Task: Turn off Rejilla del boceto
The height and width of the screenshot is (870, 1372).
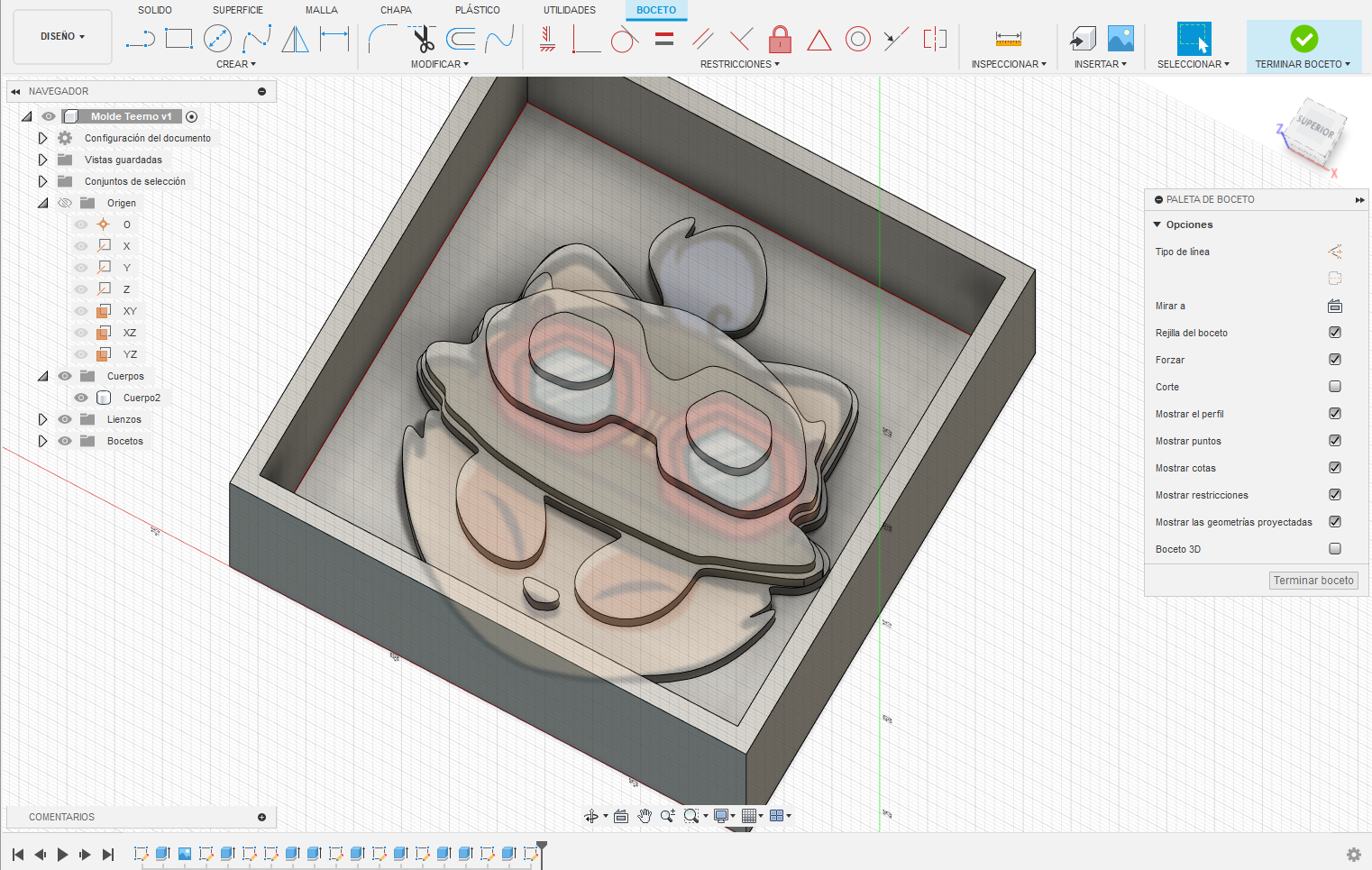Action: pos(1335,333)
